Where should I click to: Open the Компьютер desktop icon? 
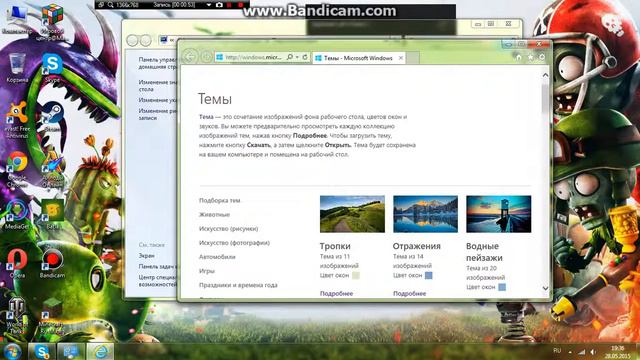(17, 19)
